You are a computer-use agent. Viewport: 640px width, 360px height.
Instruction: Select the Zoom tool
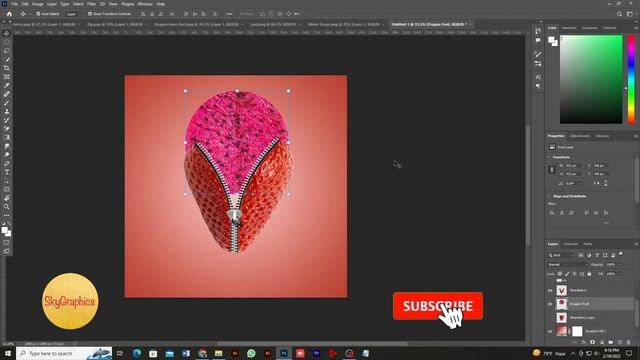pos(7,207)
